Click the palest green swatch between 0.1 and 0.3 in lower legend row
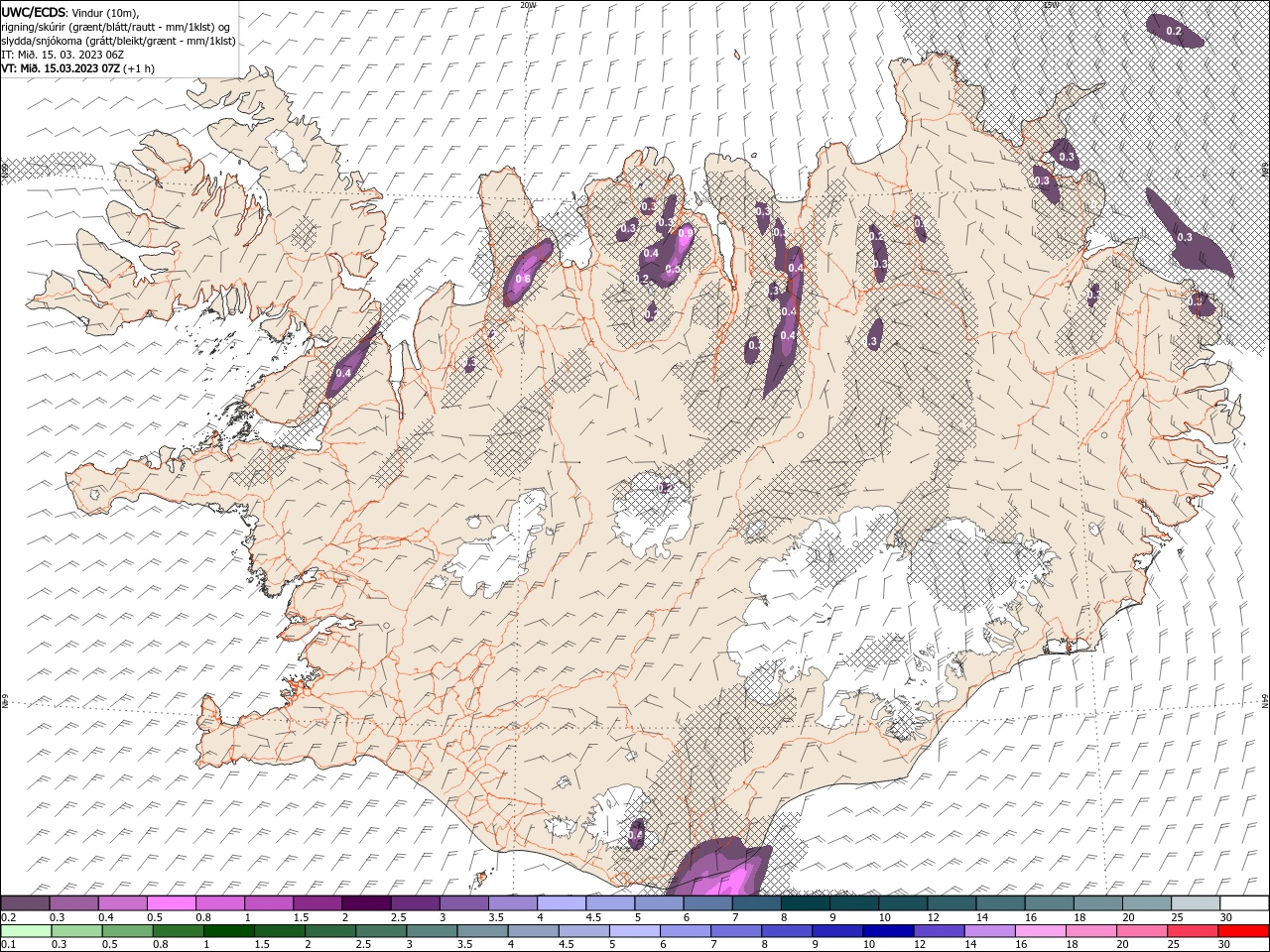Screen dimensions: 1270x952 [27, 931]
